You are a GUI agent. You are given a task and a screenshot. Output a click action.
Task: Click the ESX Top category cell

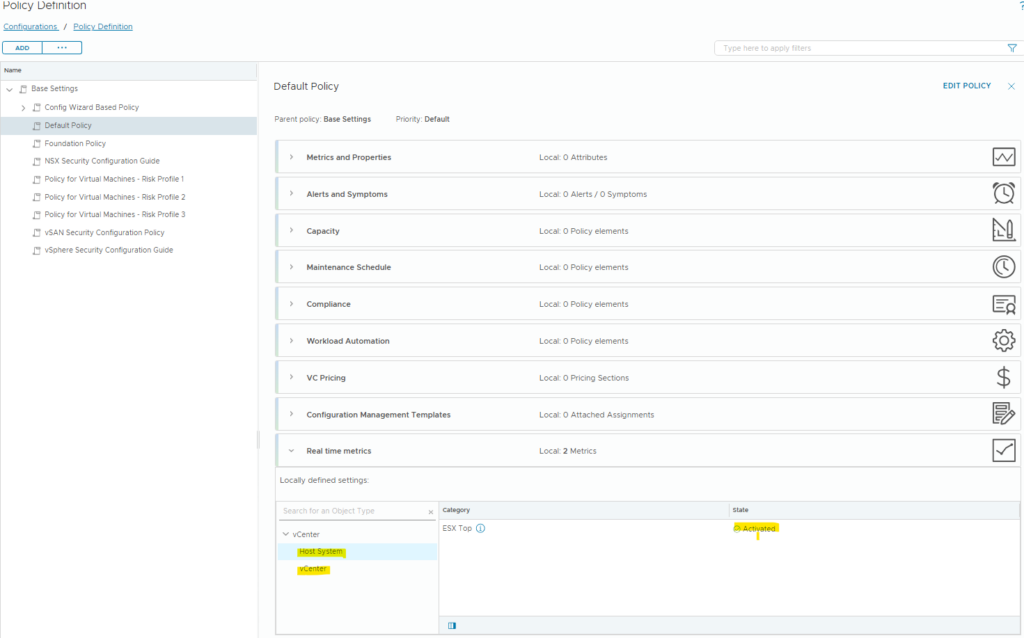tap(457, 528)
